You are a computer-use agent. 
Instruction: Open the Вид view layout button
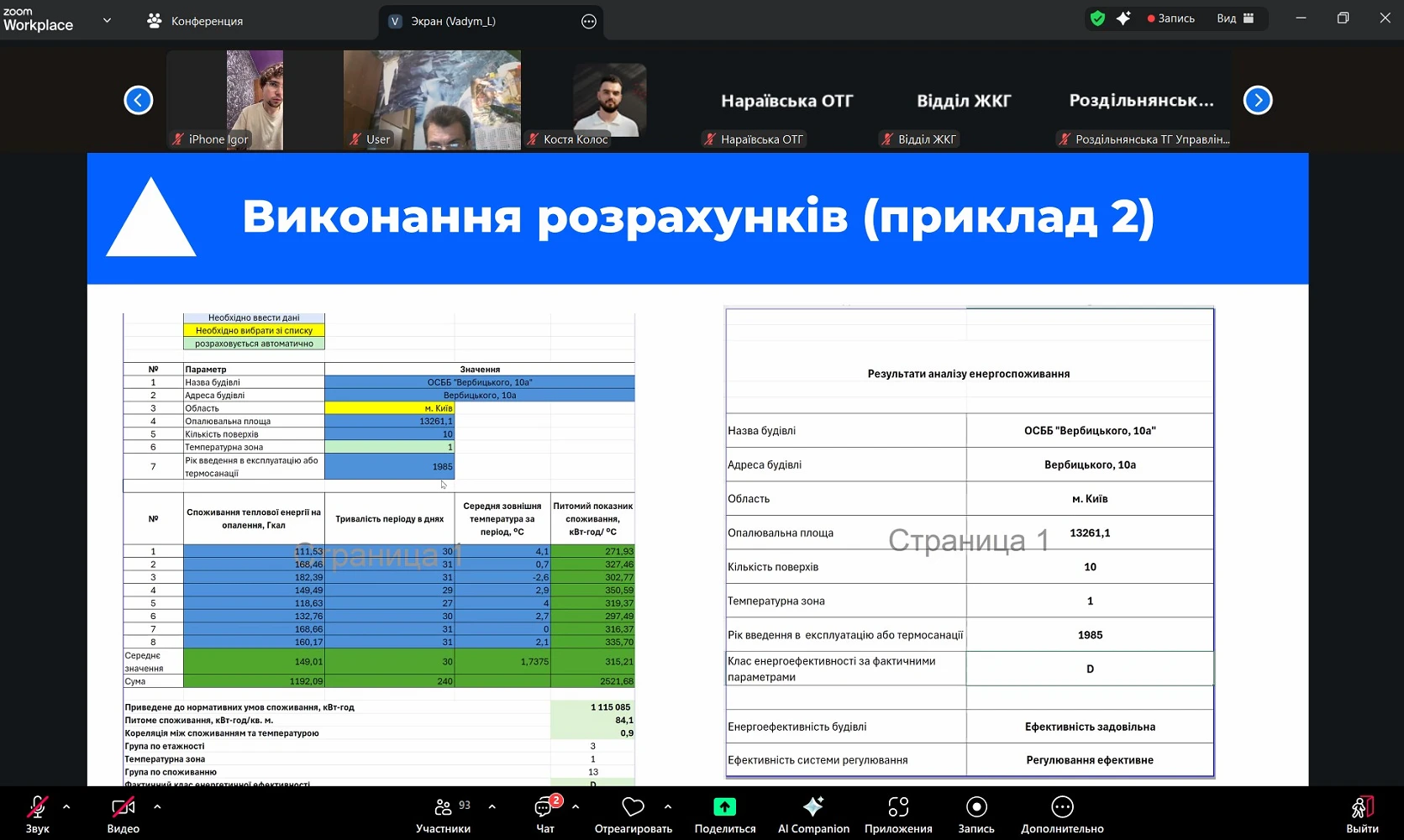click(x=1235, y=18)
